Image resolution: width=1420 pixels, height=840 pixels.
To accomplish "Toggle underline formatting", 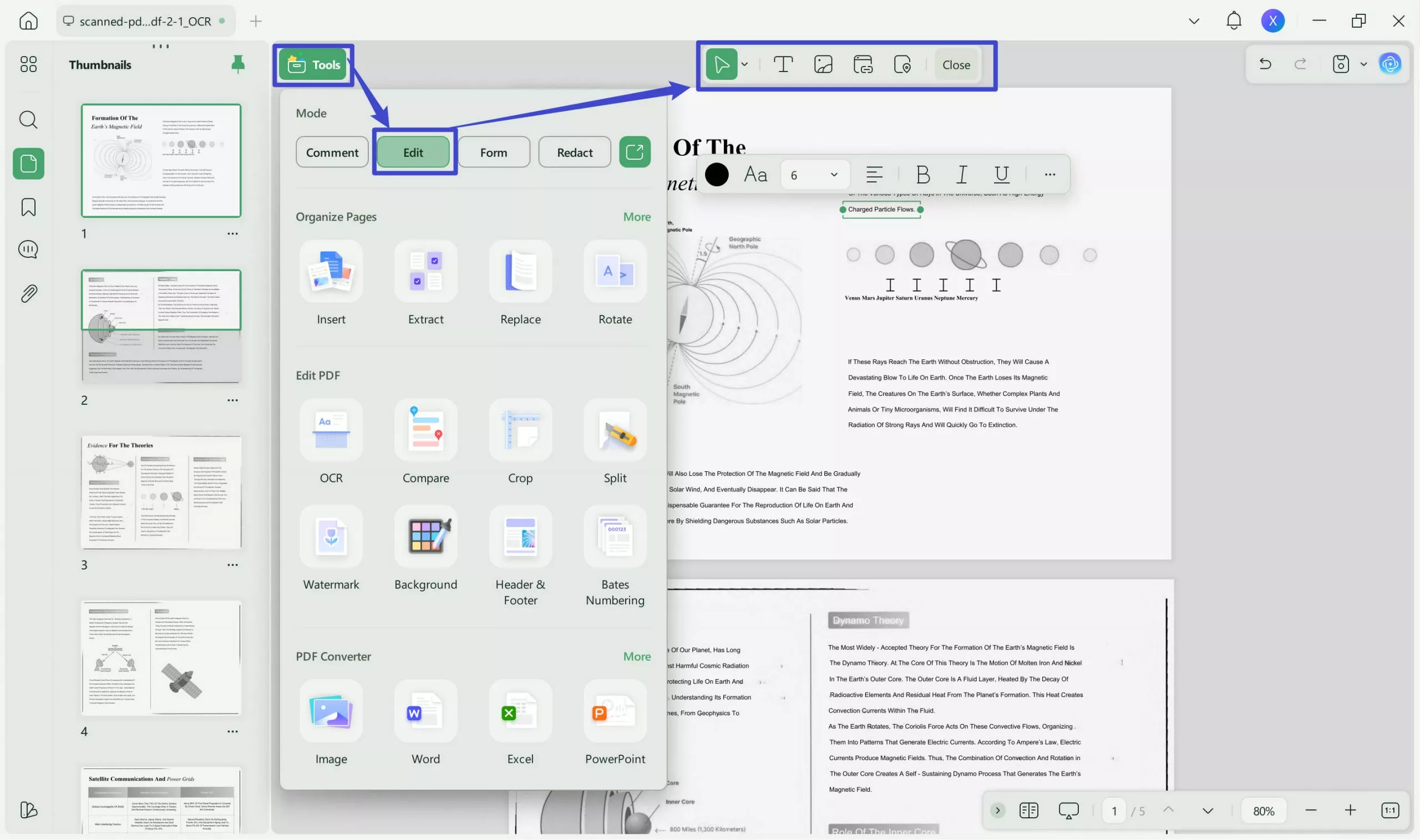I will click(x=1002, y=174).
